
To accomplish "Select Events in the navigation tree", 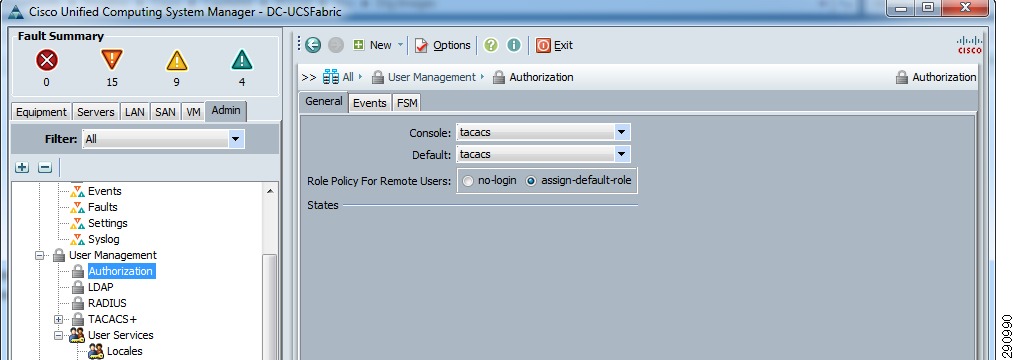I will click(105, 191).
